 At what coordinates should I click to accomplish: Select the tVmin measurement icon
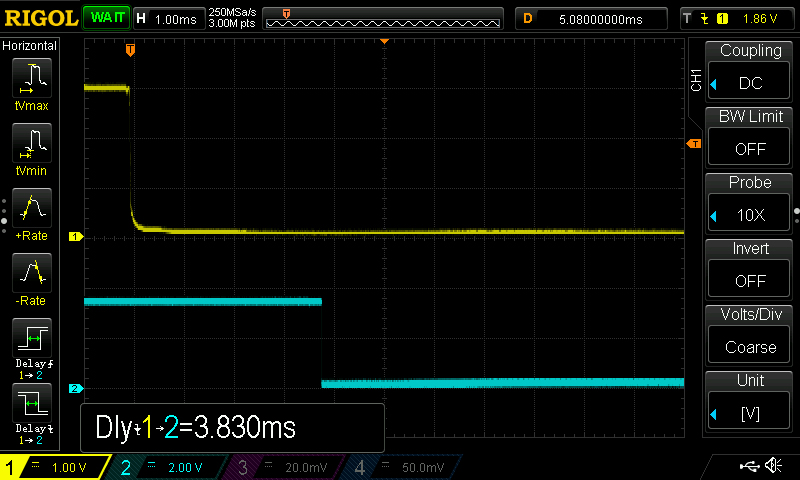pos(32,143)
